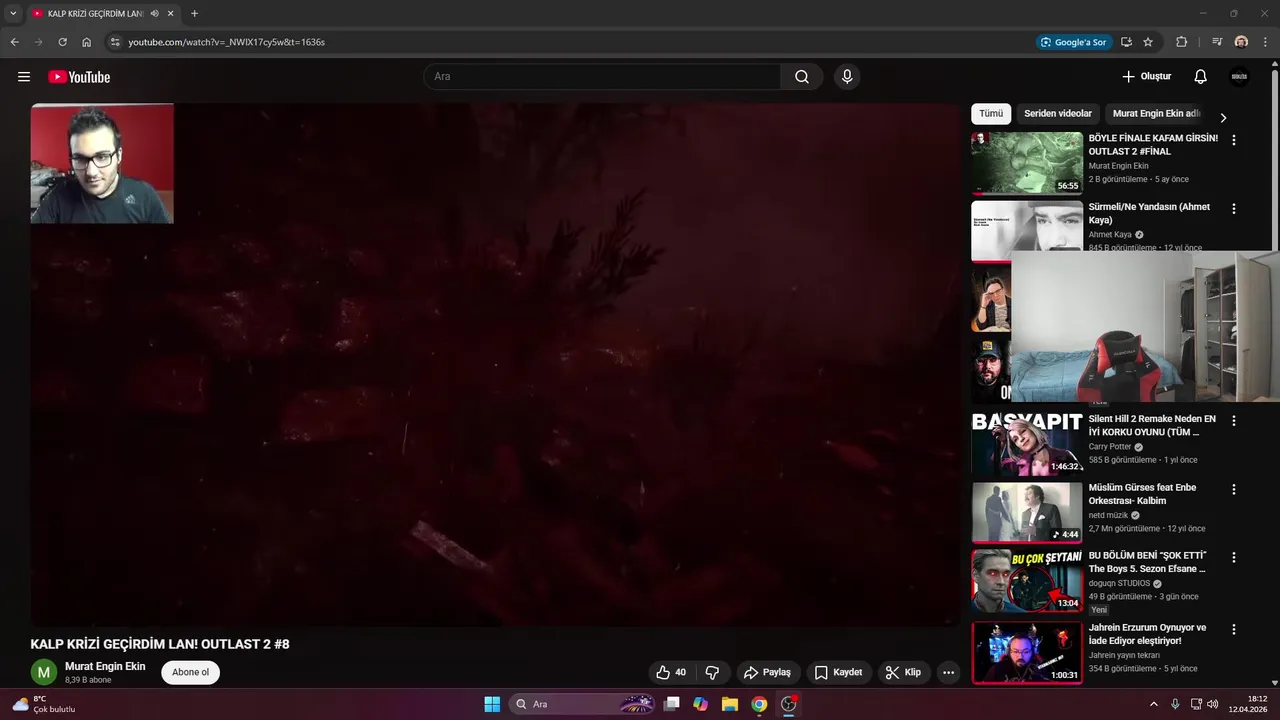Click the Windows taskbar search box

(x=584, y=704)
